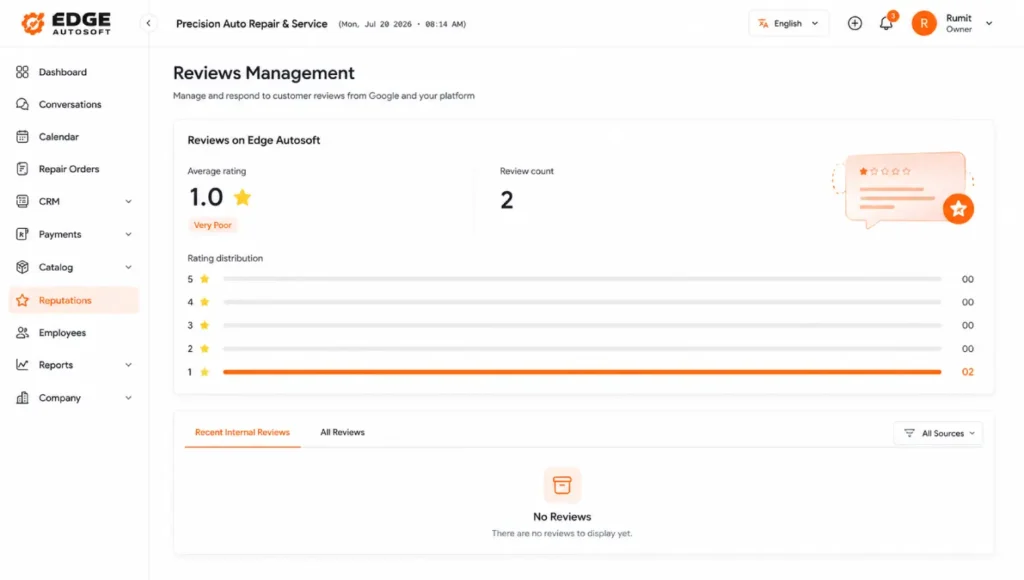Expand the CRM menu chevron
Screen dimensions: 1024x580
[129, 201]
